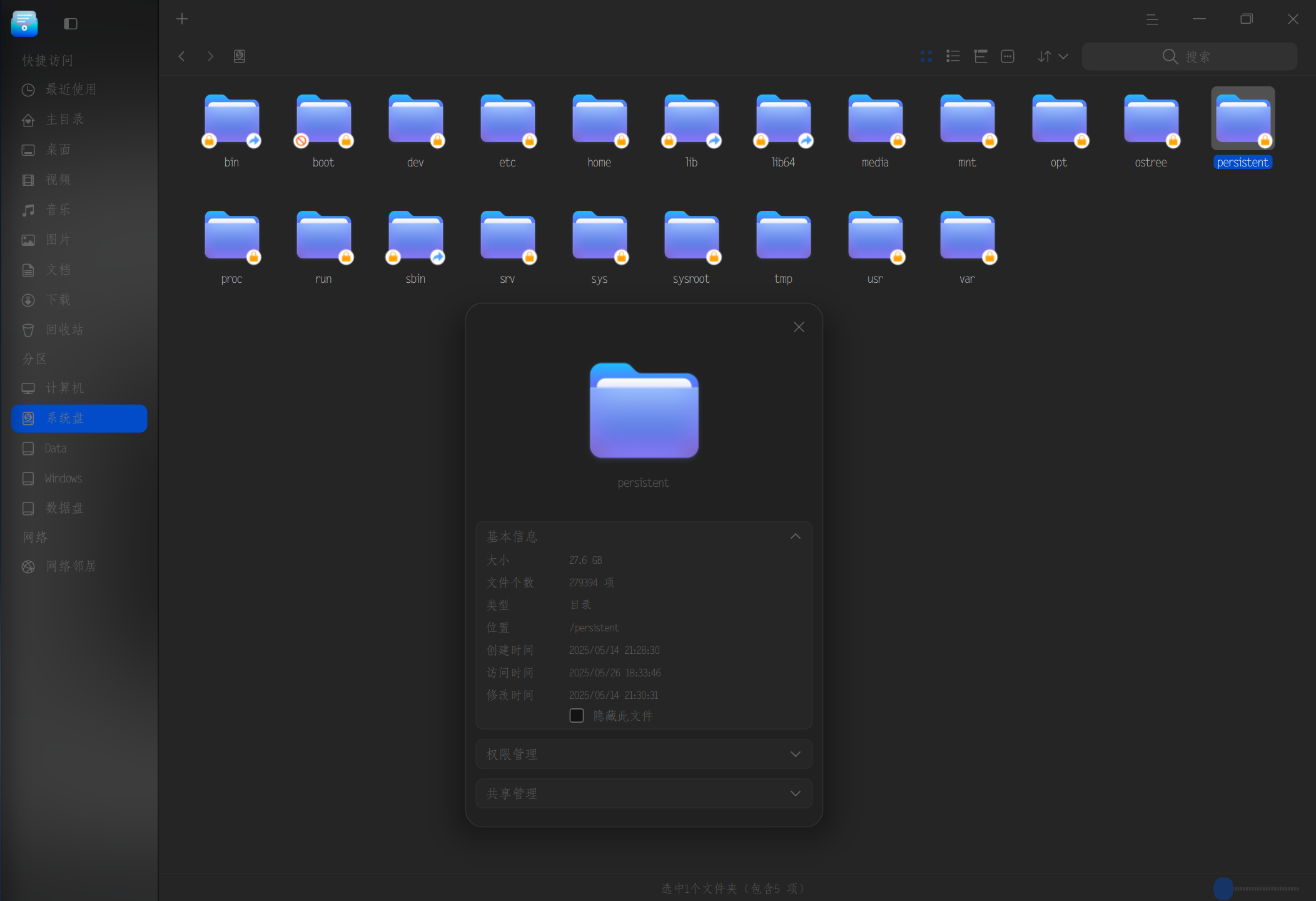Open the sort order dropdown
The image size is (1316, 901).
tap(1053, 56)
